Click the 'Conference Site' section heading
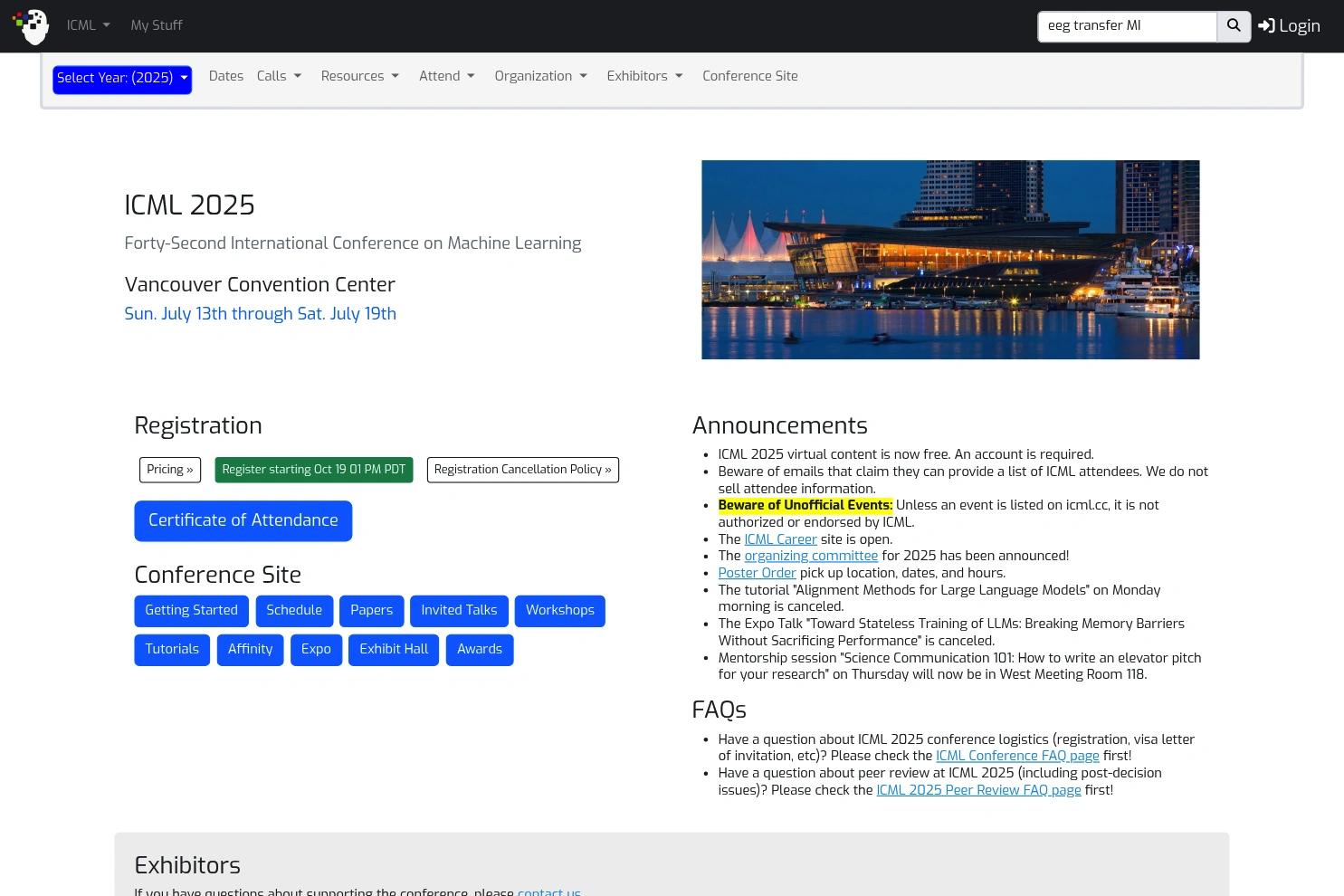Screen dimensions: 1344x896 click(218, 575)
